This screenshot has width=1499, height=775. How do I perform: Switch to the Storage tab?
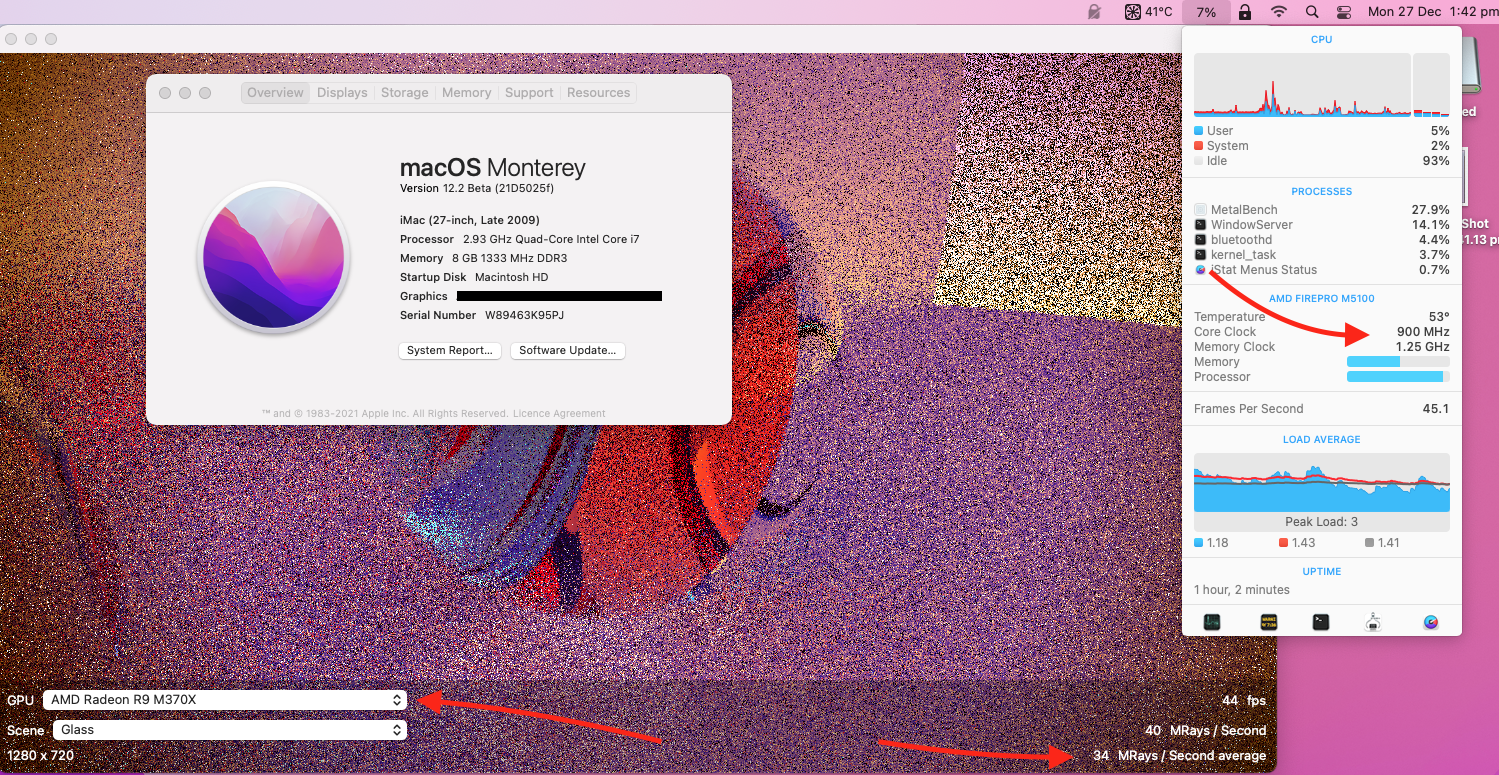pos(405,93)
